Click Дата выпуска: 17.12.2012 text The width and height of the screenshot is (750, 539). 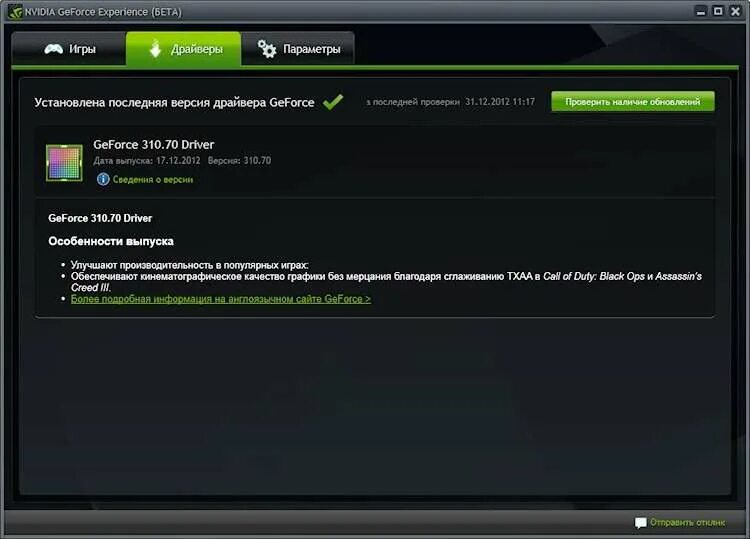[147, 161]
